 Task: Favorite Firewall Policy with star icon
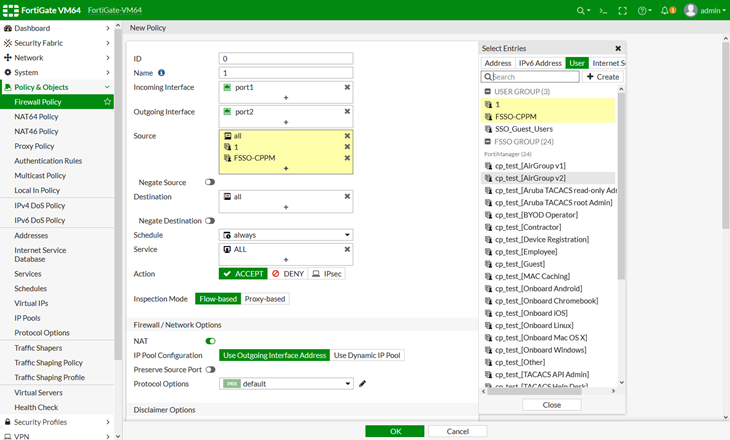(107, 102)
